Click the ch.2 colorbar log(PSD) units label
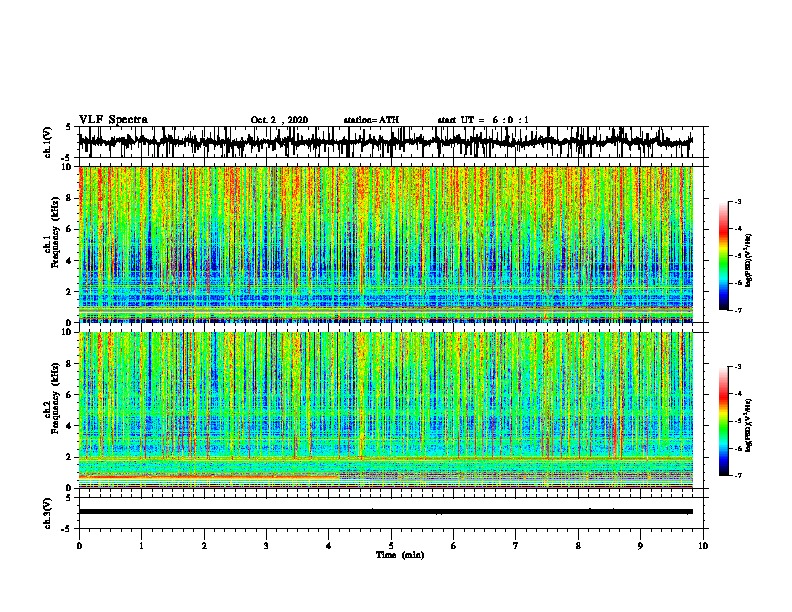792x612 pixels. pos(749,425)
